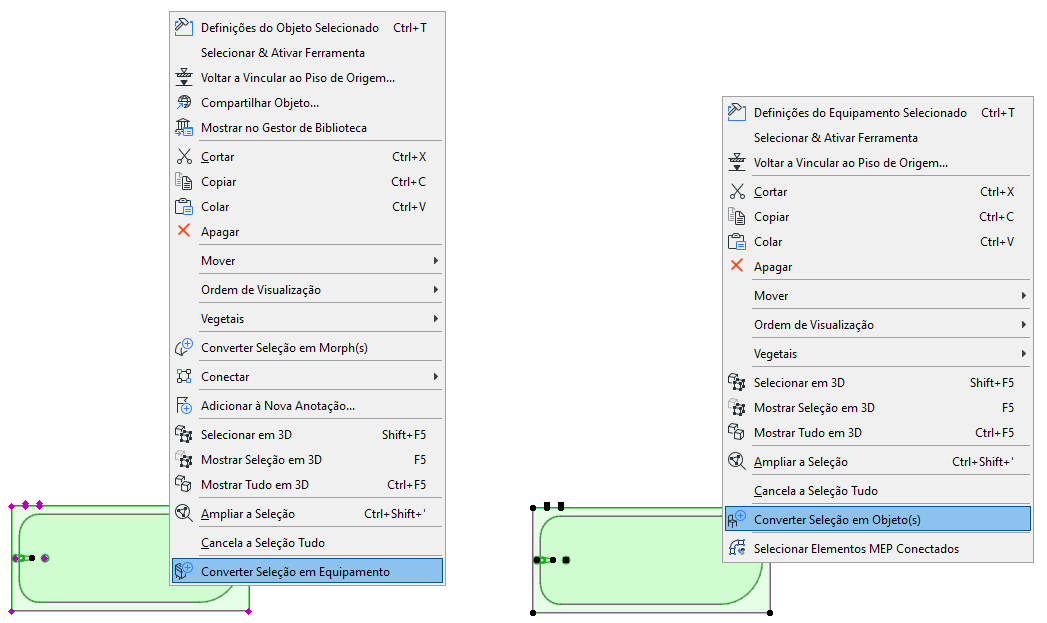Select Converter Seleção em Equipamento
1047x623 pixels.
pyautogui.click(x=308, y=572)
